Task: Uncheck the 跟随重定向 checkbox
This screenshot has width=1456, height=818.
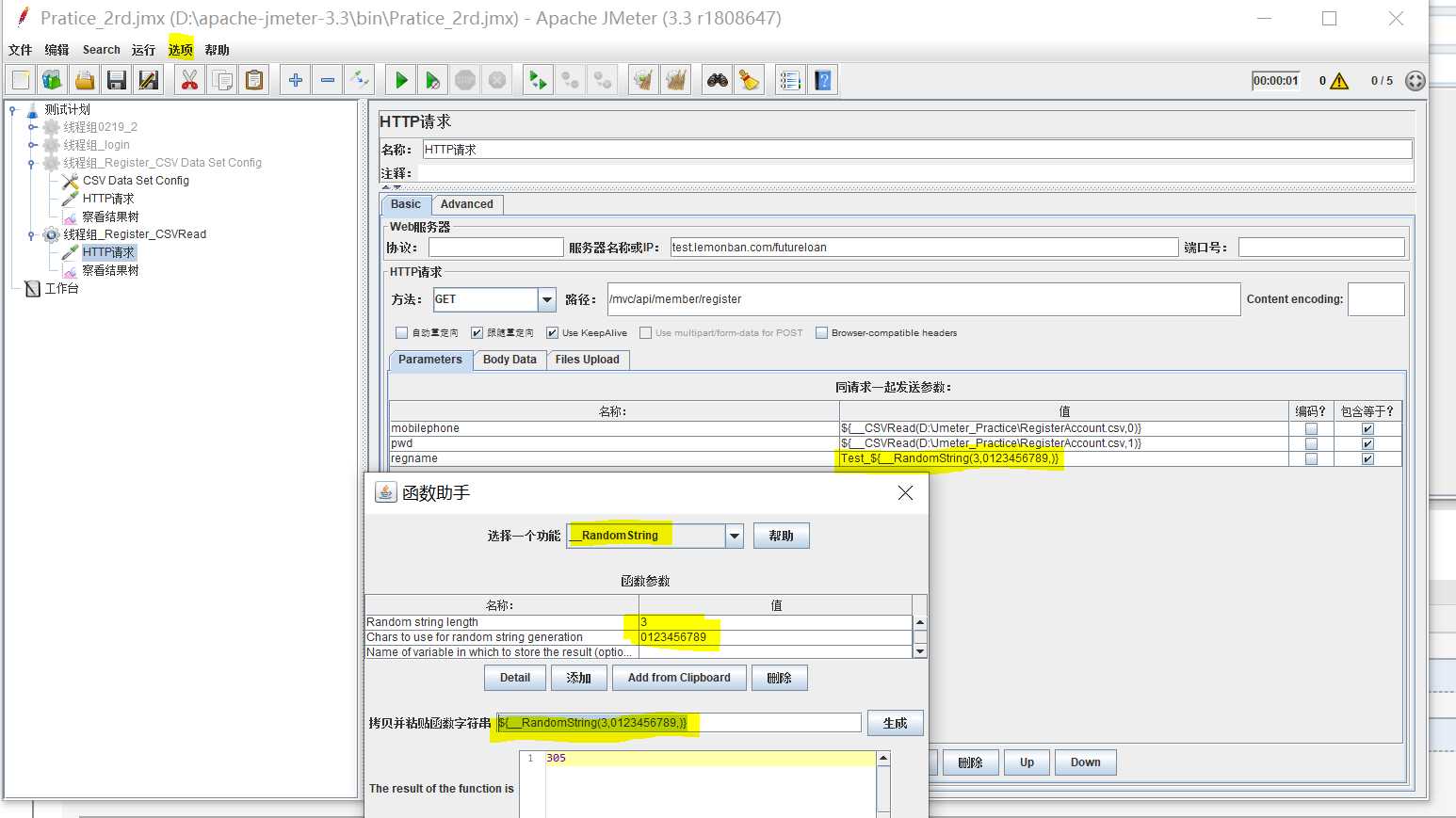Action: 477,333
